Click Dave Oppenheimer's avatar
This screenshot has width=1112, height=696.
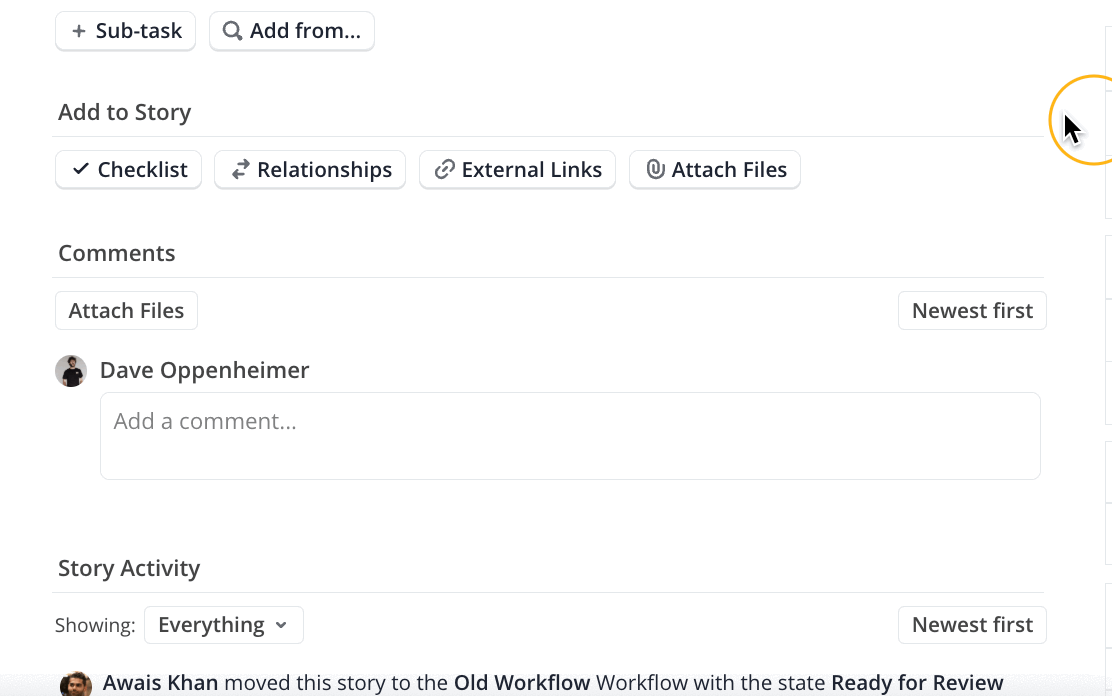[x=71, y=371]
